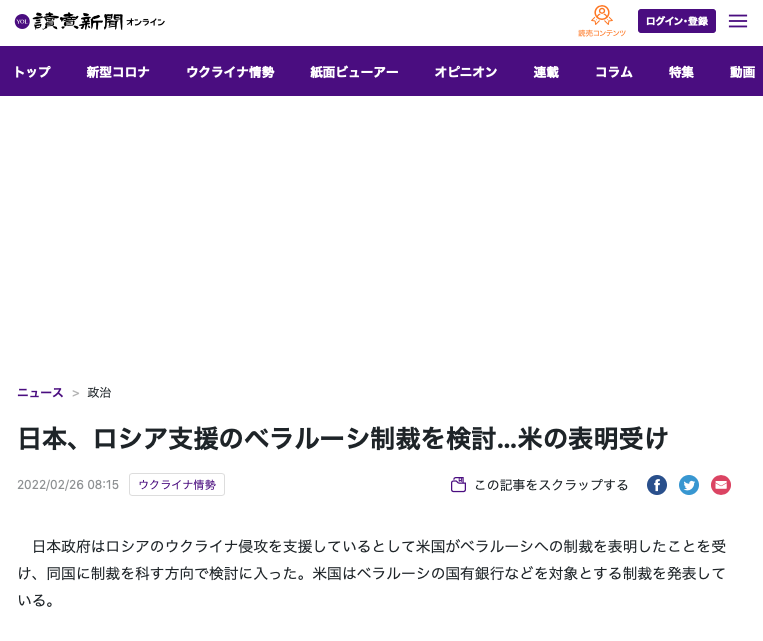Open the オピニオン section
This screenshot has width=763, height=641.
pyautogui.click(x=466, y=72)
